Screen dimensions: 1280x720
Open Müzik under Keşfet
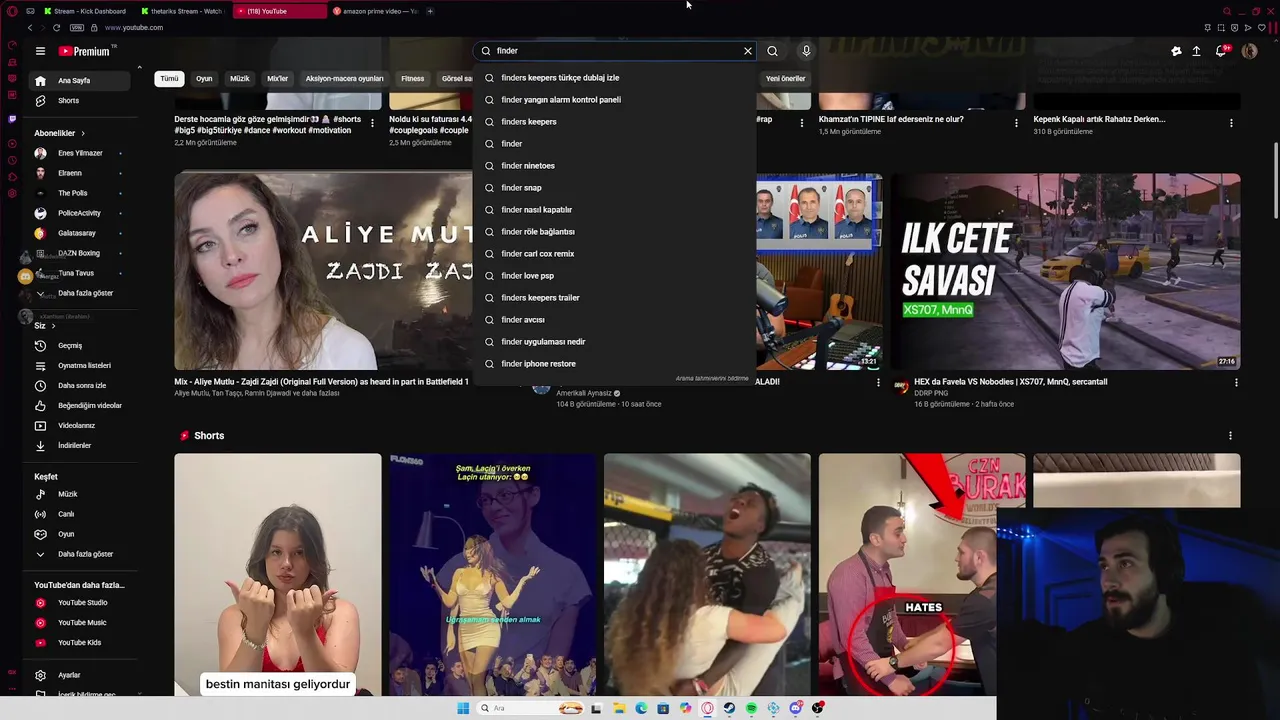[x=80, y=494]
